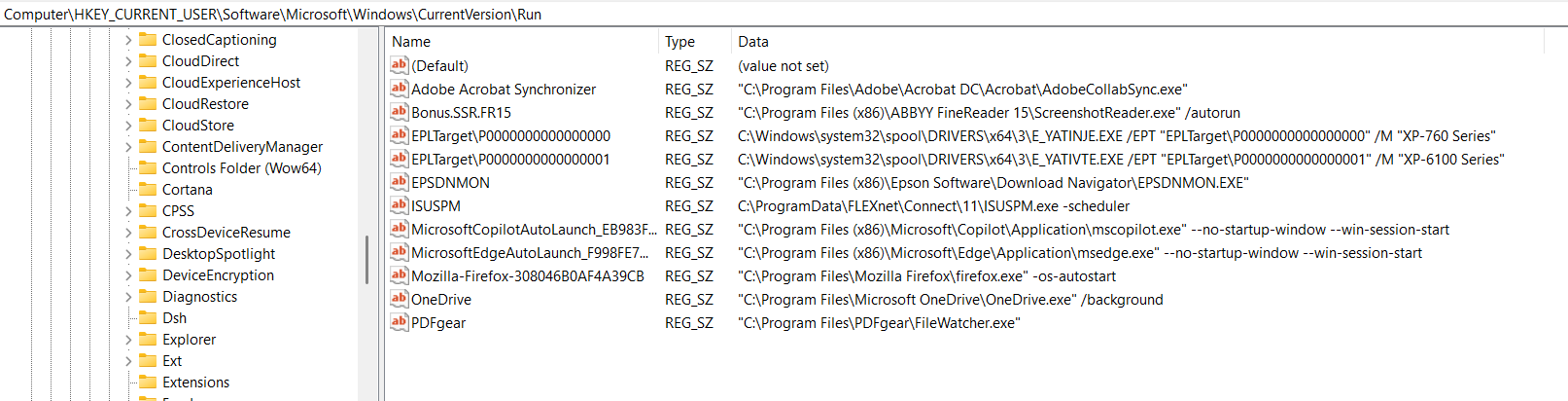Click the data cell mentioning XP-760 Series
The height and width of the screenshot is (401, 1568).
[x=1117, y=135]
